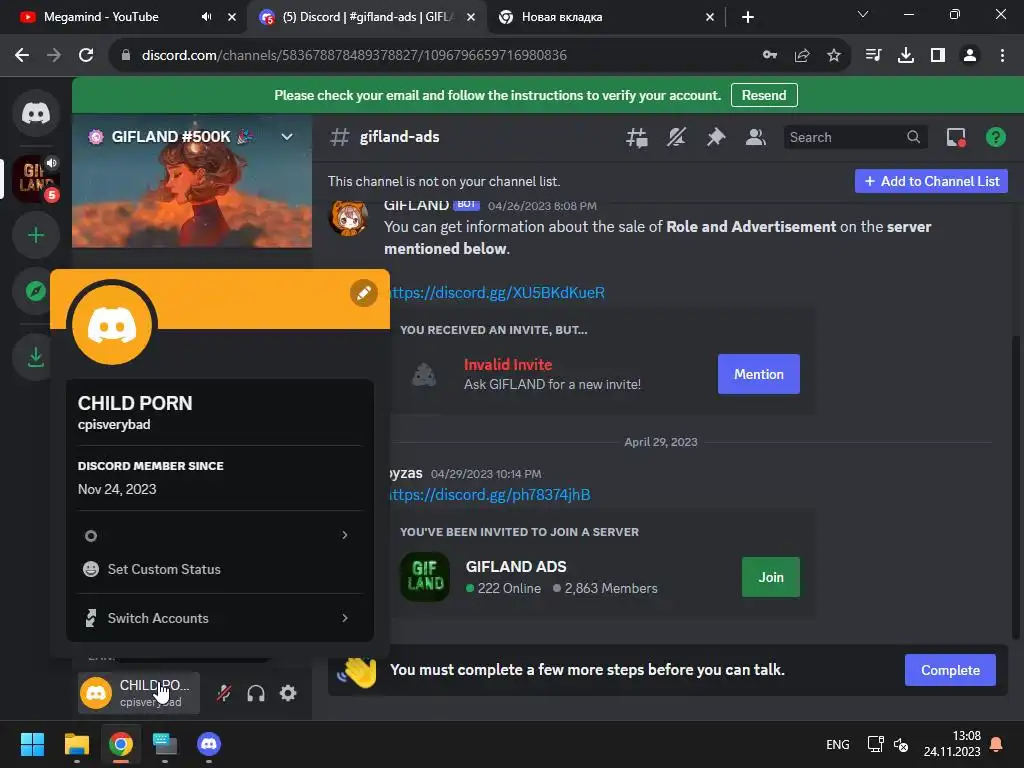This screenshot has width=1024, height=768.
Task: Click the Download Apps icon in sidebar
Action: click(36, 357)
